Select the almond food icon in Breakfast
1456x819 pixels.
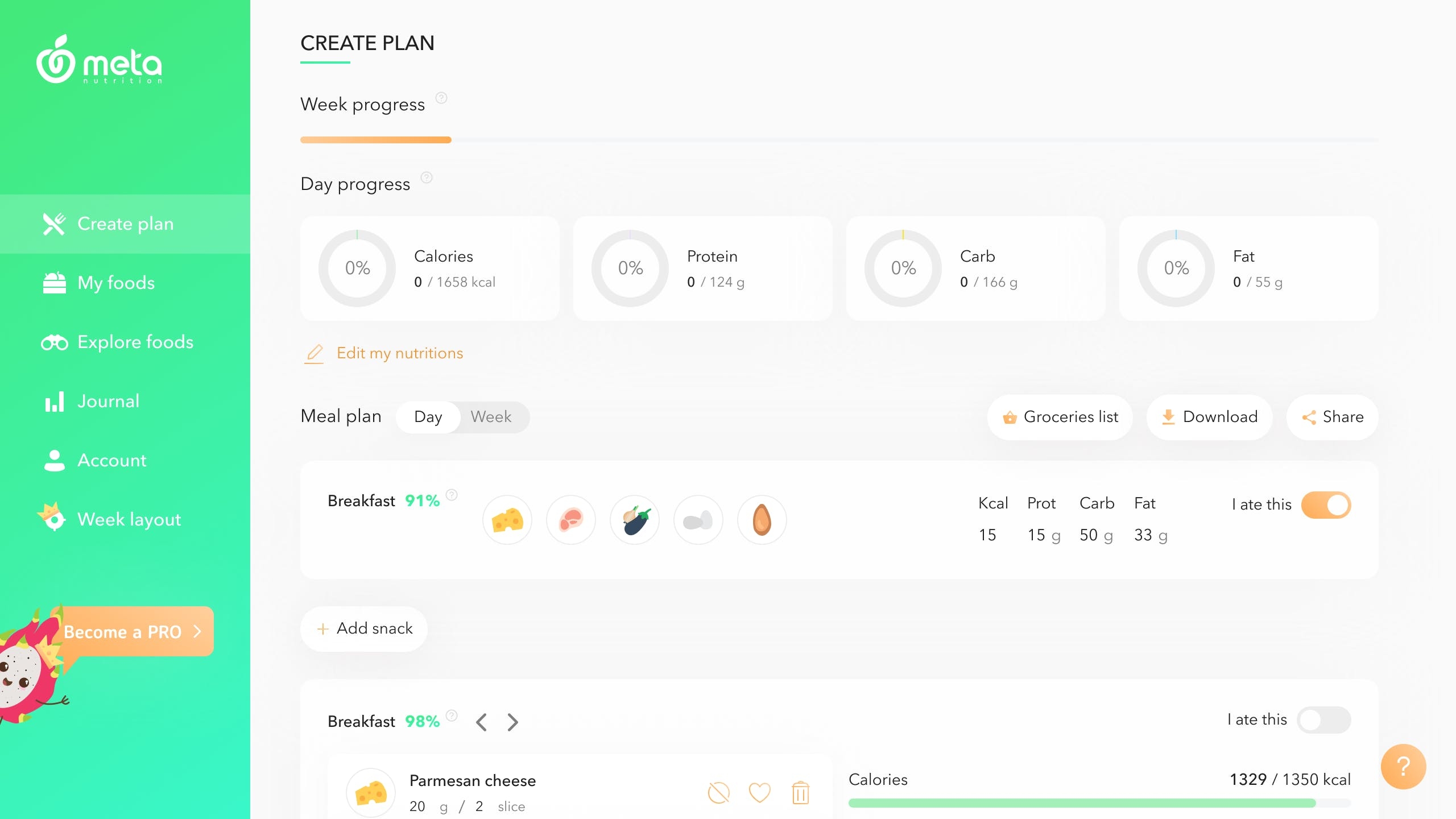pyautogui.click(x=762, y=520)
